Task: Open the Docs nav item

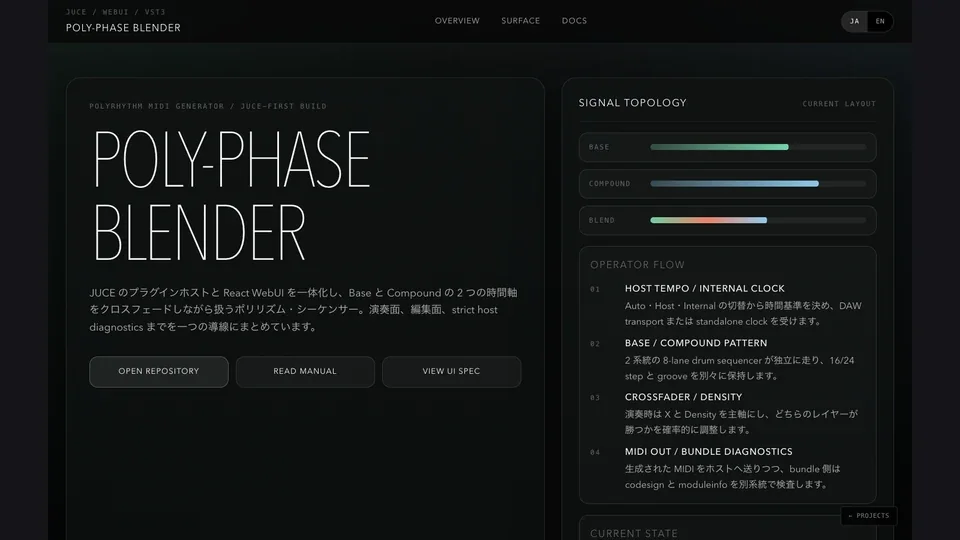Action: (x=574, y=21)
